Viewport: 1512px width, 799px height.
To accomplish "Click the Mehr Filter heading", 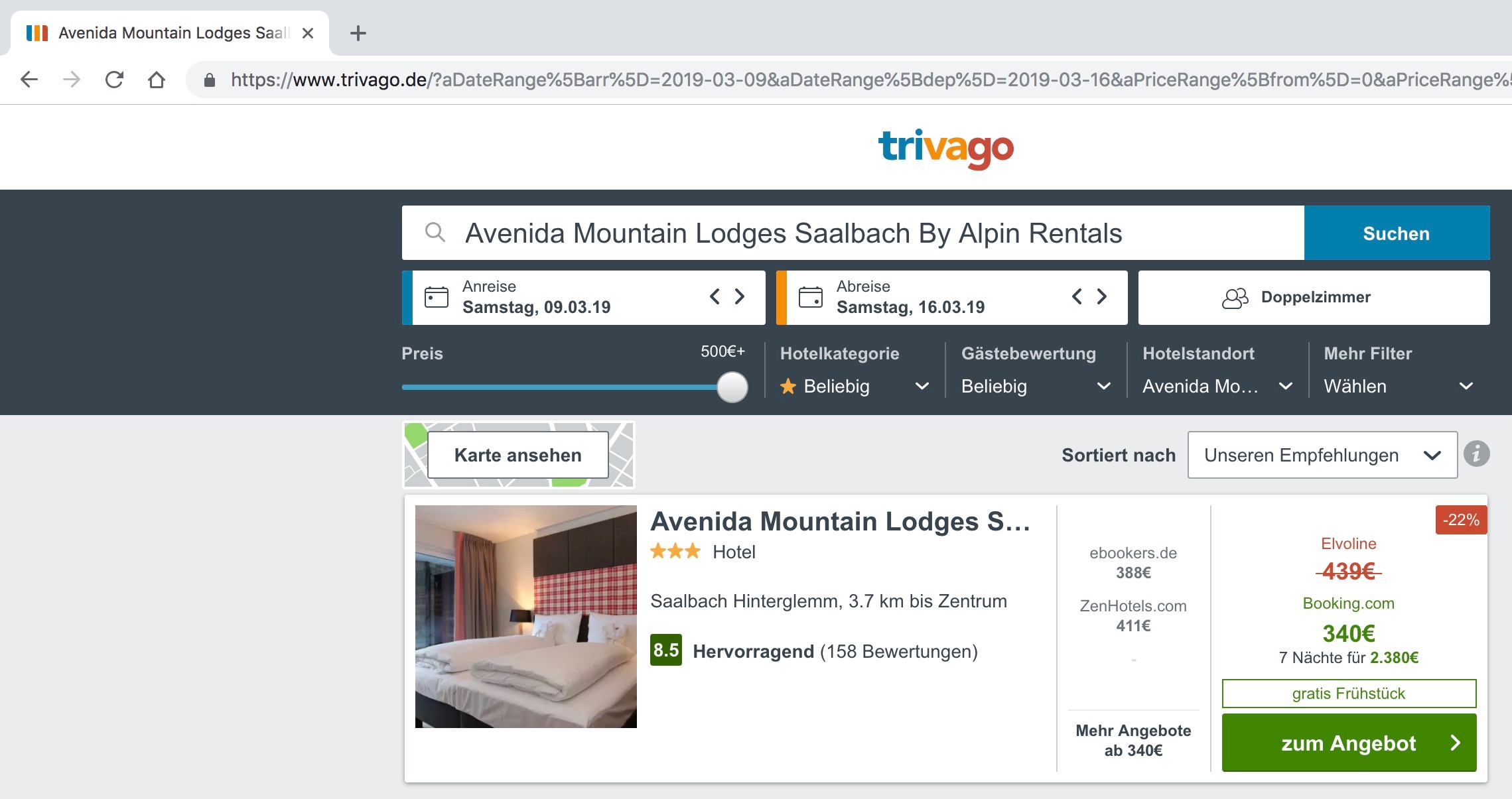I will tap(1368, 353).
